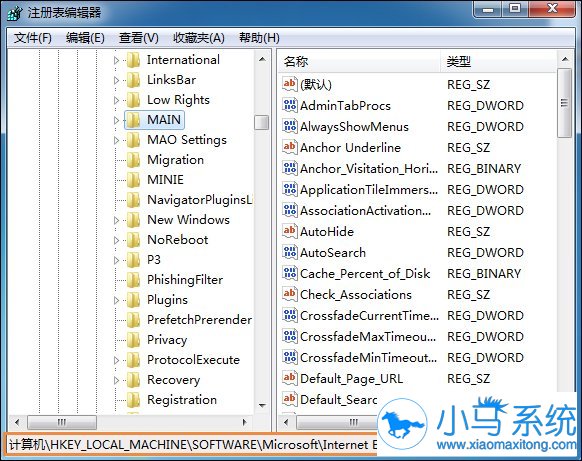This screenshot has width=582, height=461.
Task: Click the Registry Editor title bar icon
Action: click(x=14, y=13)
